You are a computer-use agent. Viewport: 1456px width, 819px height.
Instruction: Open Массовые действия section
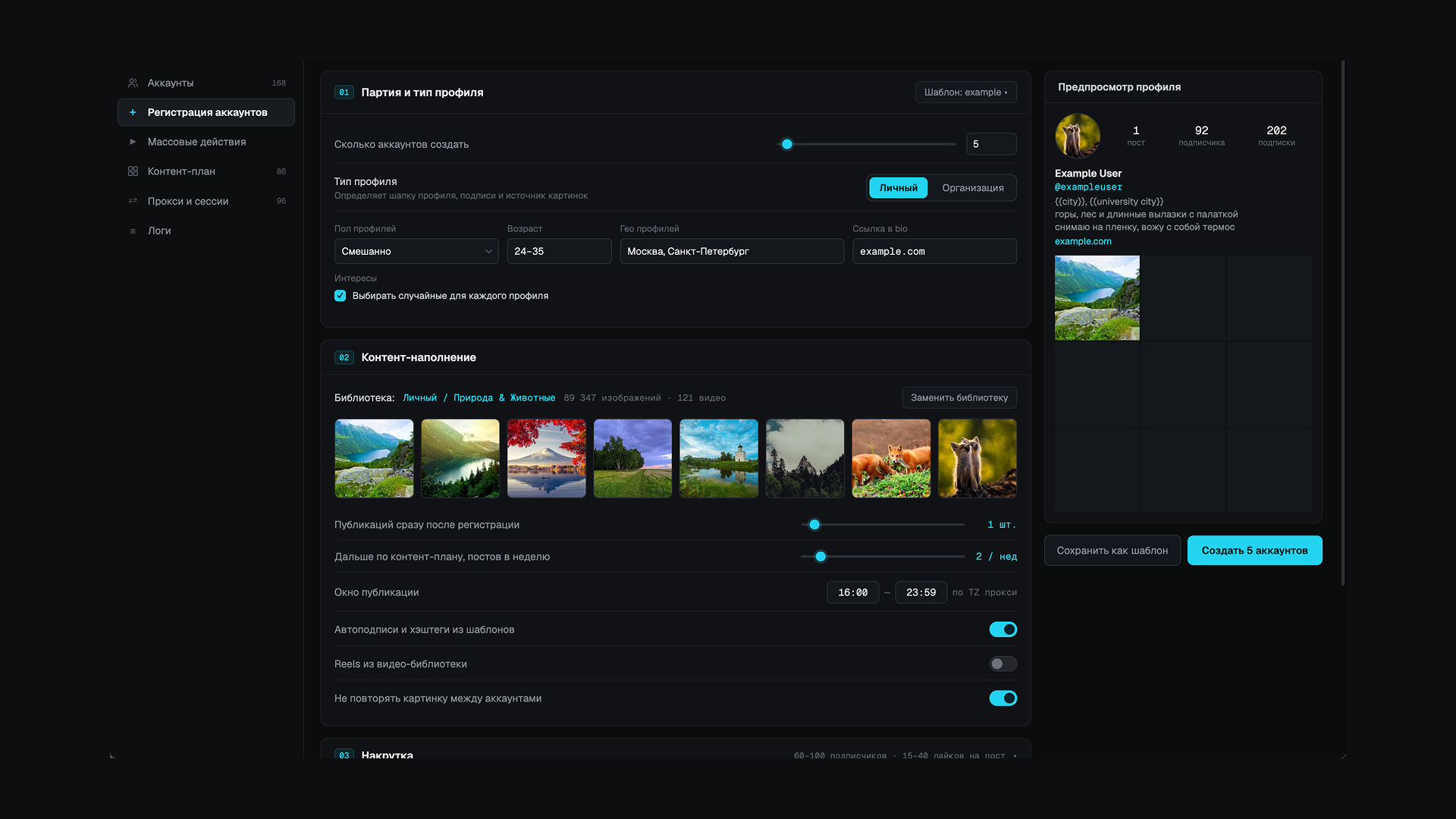point(206,142)
